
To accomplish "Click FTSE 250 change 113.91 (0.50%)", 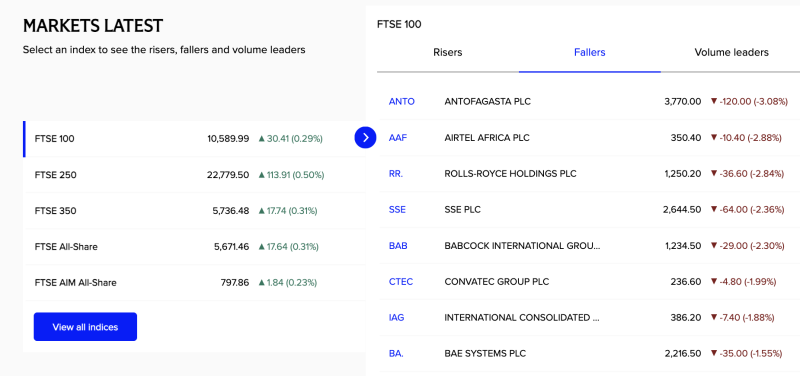I will [x=291, y=175].
